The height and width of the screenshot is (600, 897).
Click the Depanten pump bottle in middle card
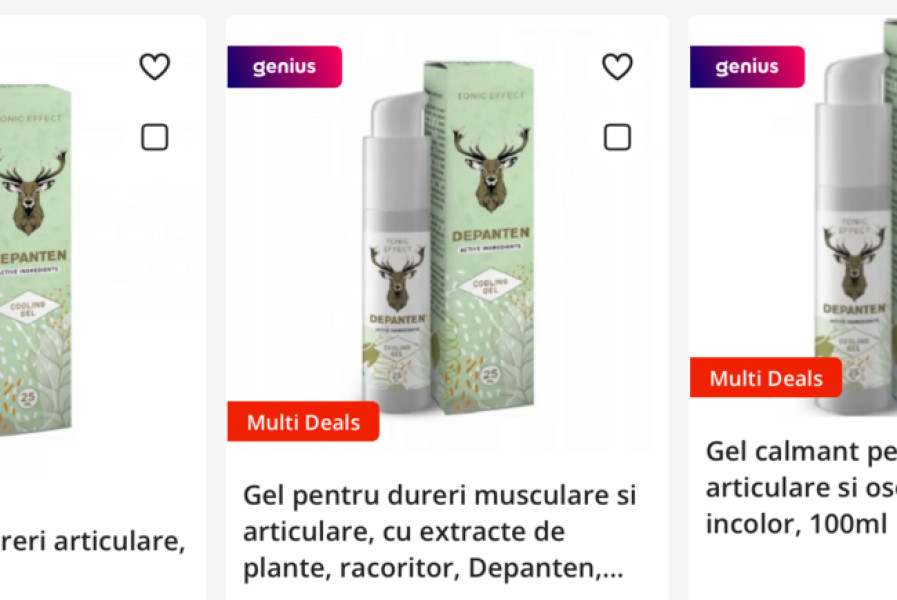396,252
